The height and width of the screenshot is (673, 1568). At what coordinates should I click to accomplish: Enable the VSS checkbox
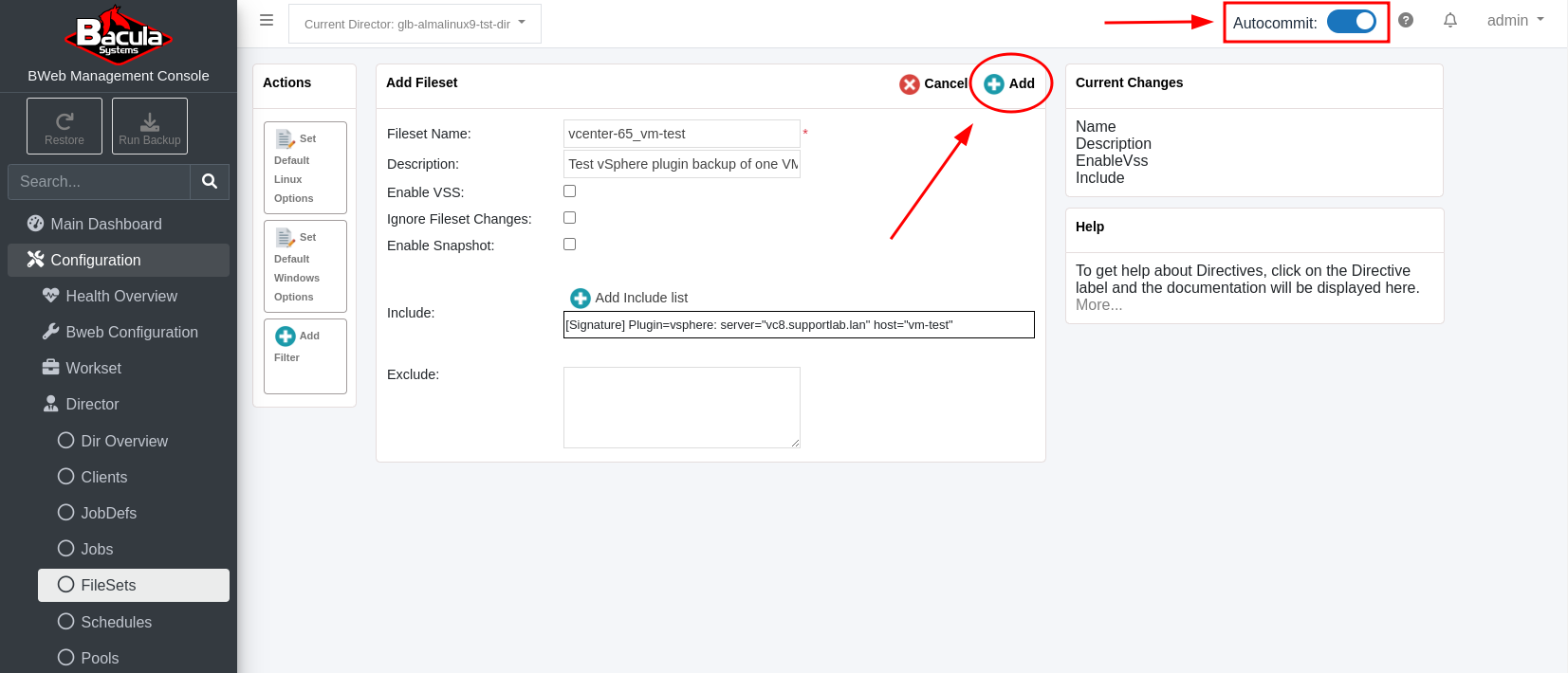click(x=570, y=191)
